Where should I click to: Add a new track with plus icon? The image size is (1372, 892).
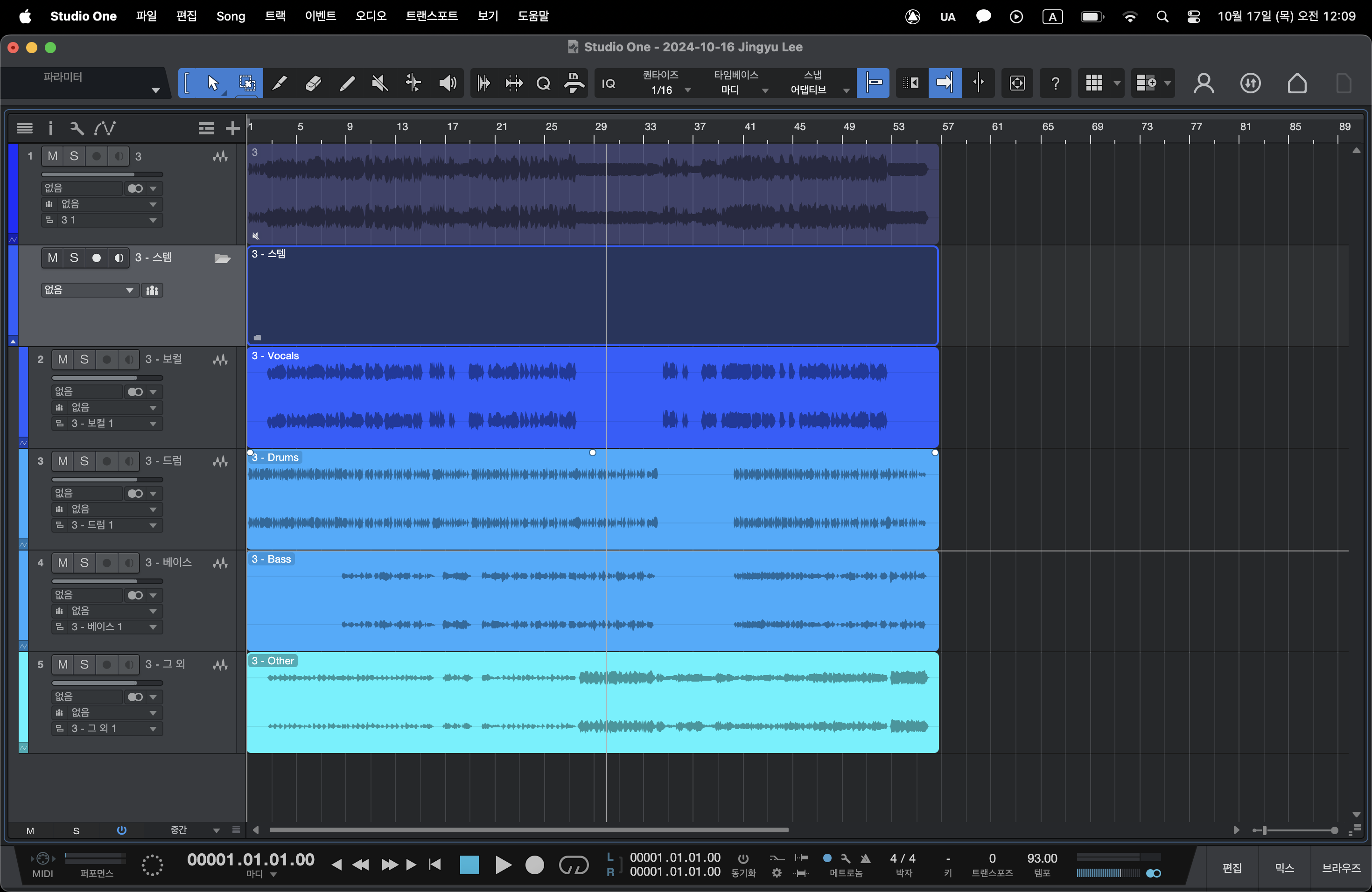pyautogui.click(x=232, y=128)
